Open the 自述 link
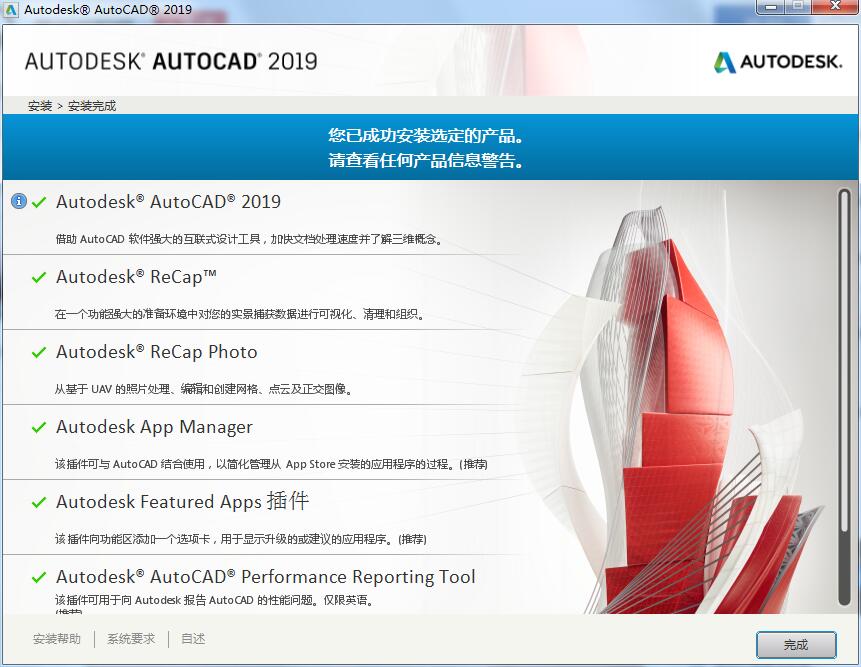Viewport: 861px width, 667px height. pos(192,638)
